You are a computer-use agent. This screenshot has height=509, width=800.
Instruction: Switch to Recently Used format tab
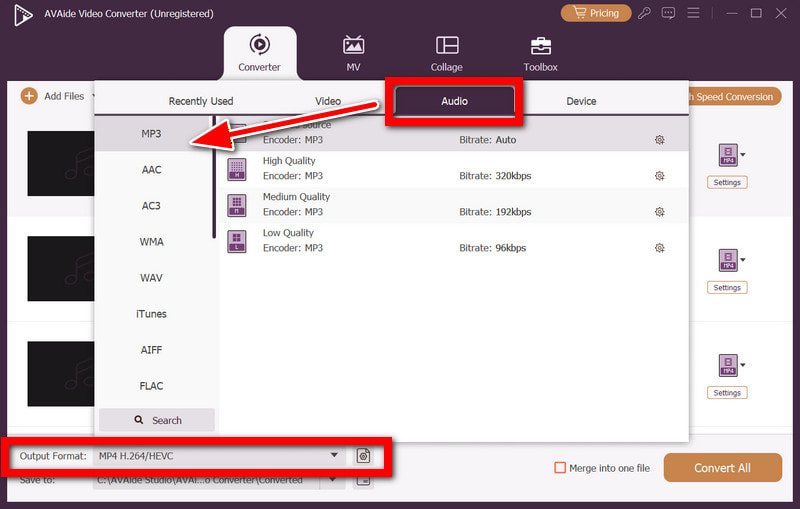pyautogui.click(x=201, y=101)
